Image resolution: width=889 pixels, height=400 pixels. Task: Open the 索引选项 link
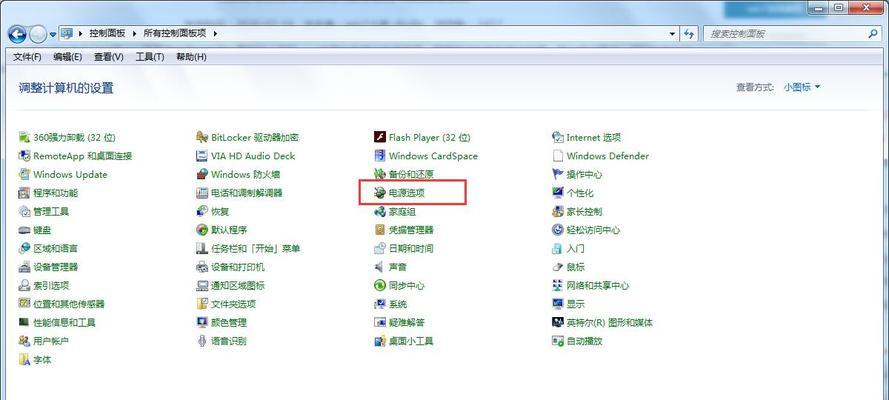[x=51, y=286]
